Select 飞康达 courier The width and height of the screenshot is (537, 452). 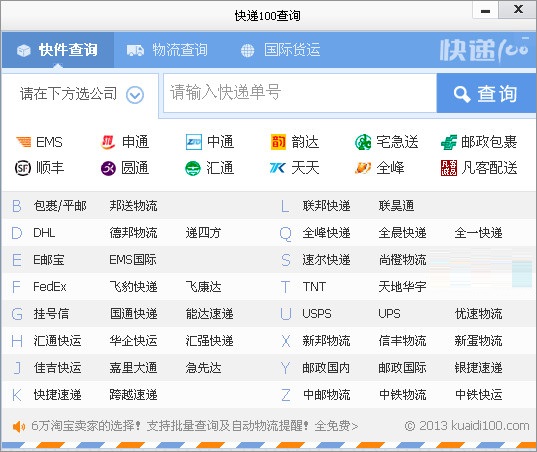point(203,287)
